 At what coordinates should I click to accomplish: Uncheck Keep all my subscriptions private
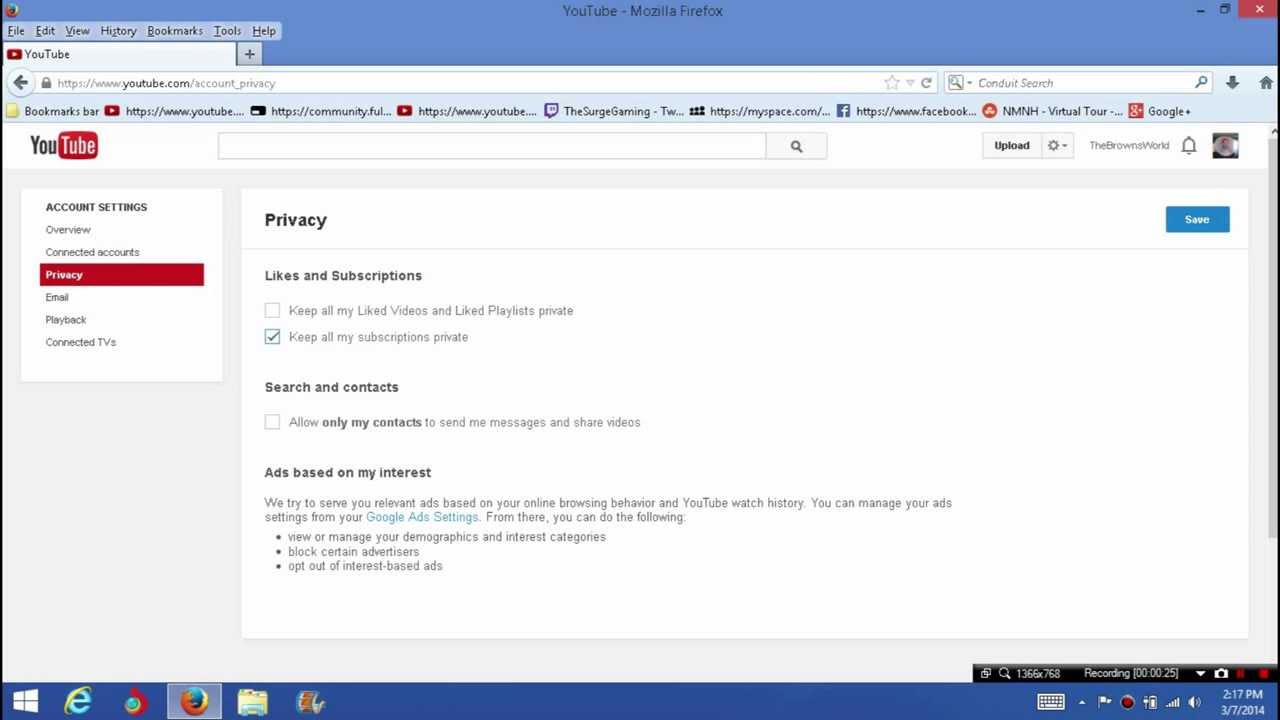pos(272,337)
